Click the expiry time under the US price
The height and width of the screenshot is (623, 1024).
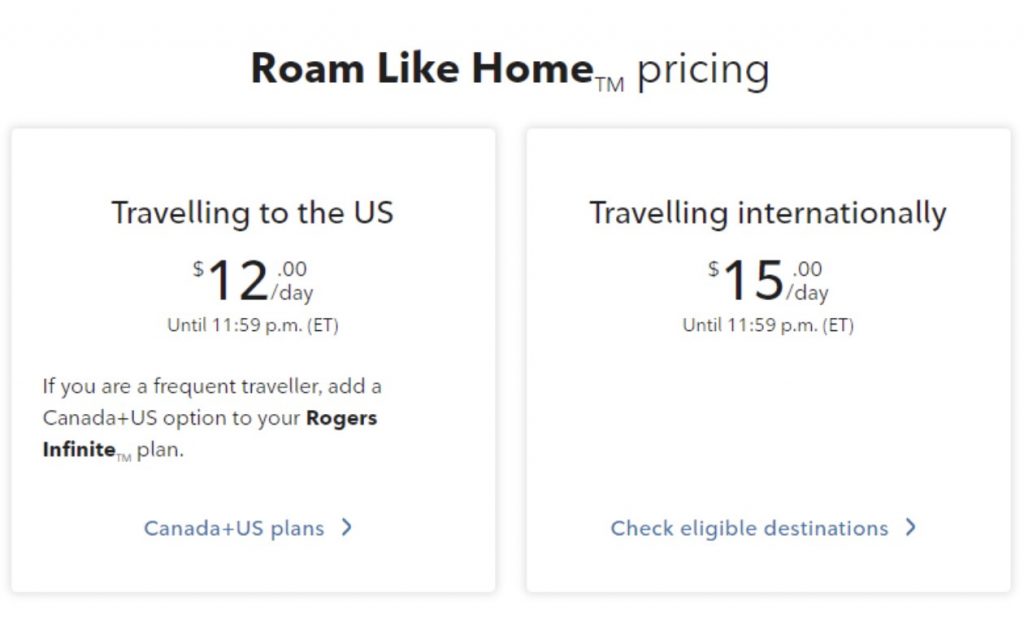click(252, 325)
